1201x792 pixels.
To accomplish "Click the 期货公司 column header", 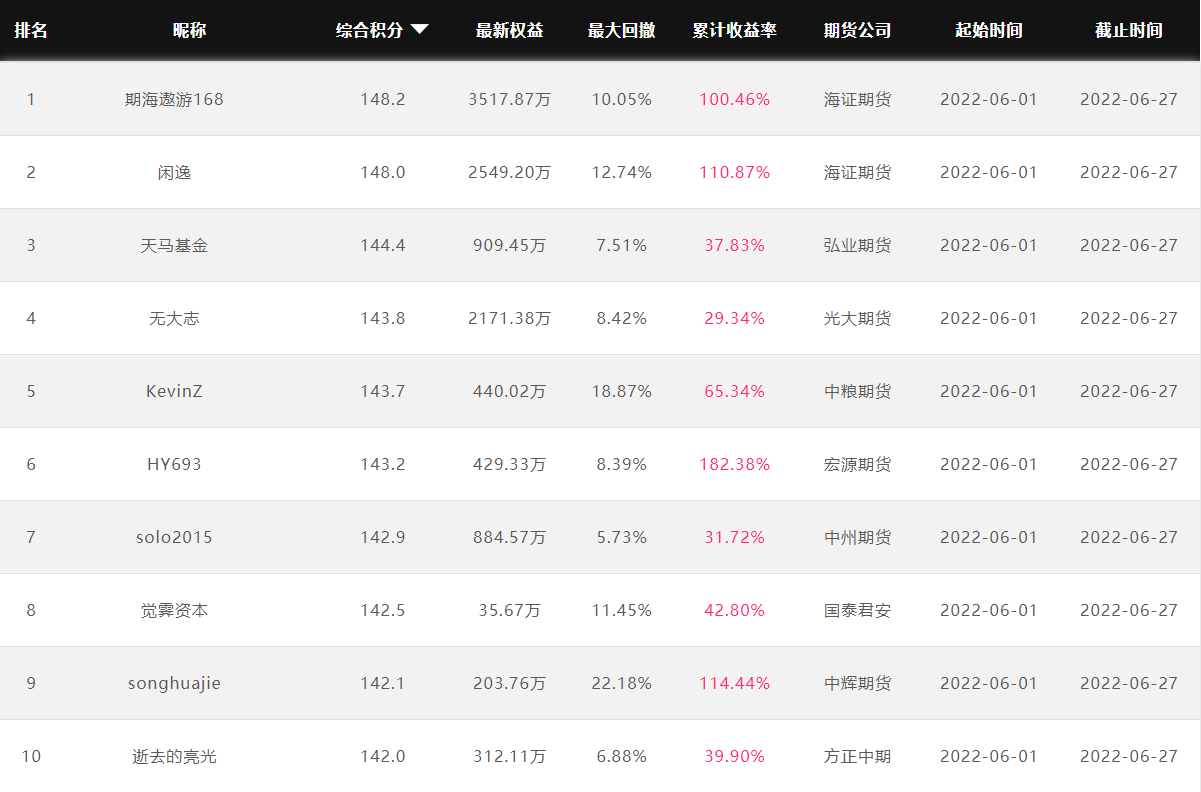I will (858, 30).
